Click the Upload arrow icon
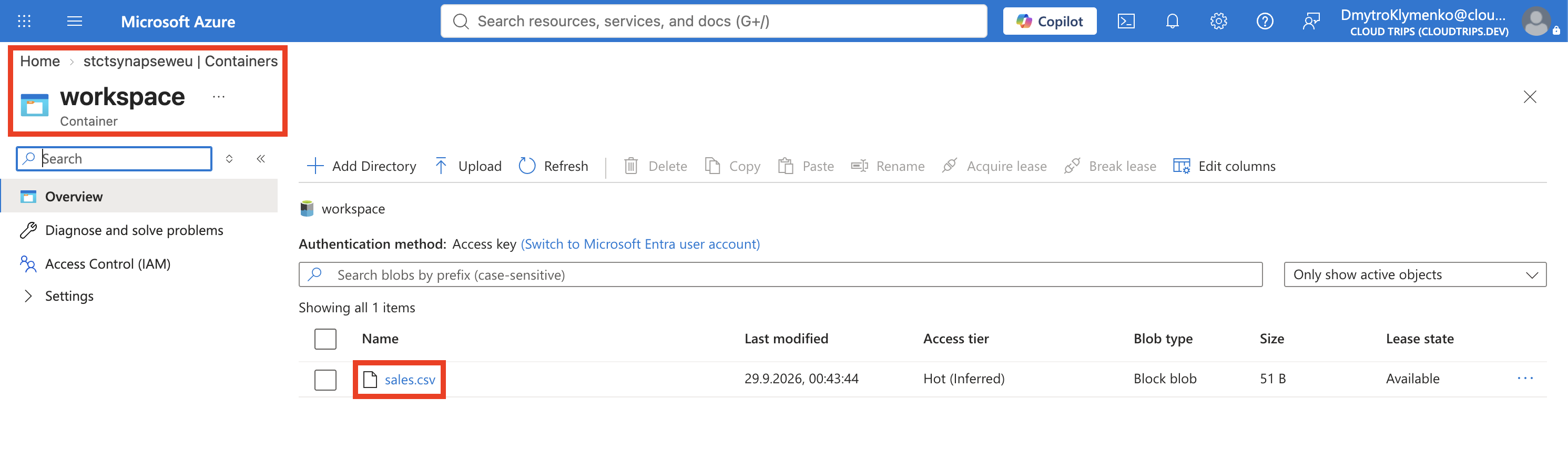Viewport: 1568px width, 449px height. [441, 166]
